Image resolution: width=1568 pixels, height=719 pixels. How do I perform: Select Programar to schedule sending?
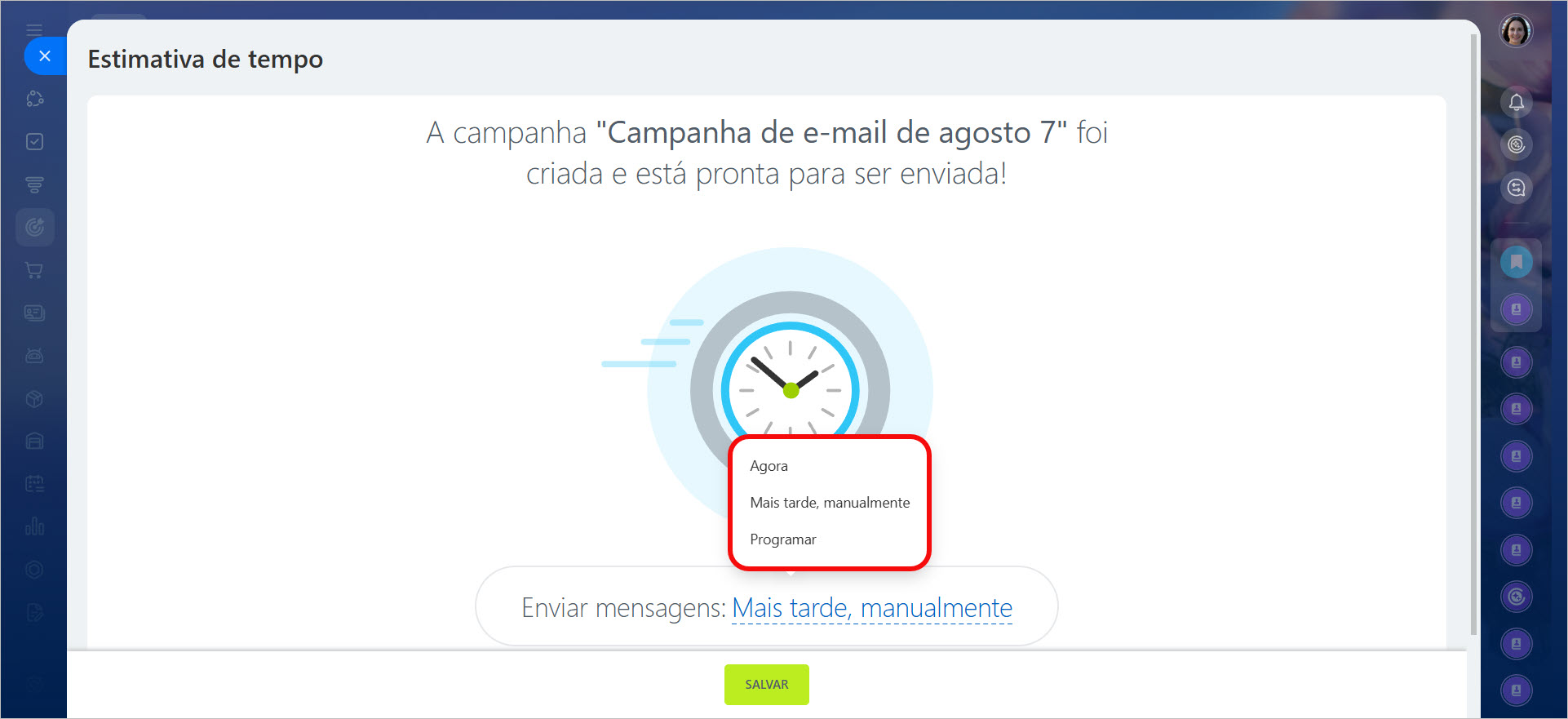(783, 539)
